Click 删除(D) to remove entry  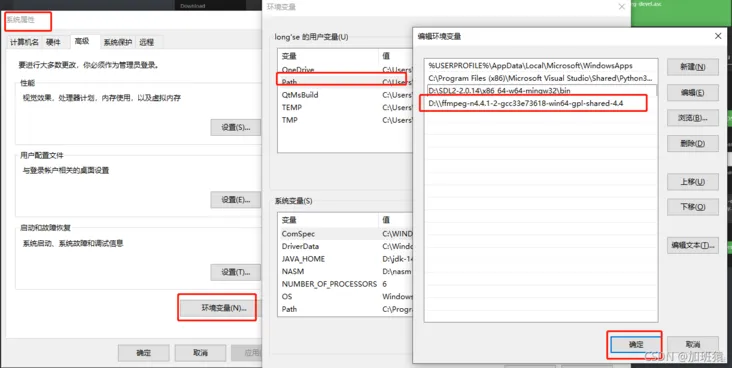point(692,143)
